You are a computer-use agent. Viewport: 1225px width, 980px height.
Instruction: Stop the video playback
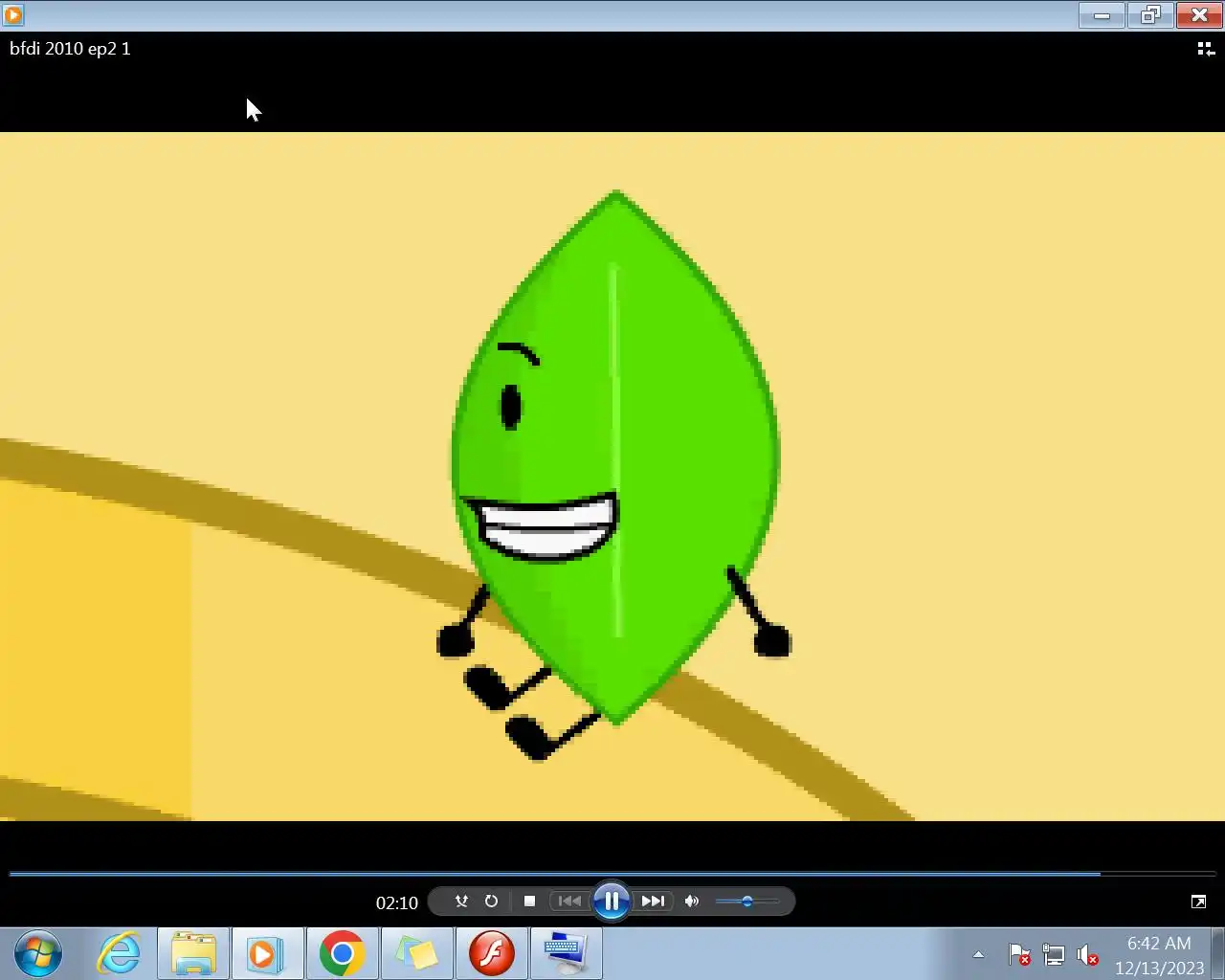pos(529,902)
